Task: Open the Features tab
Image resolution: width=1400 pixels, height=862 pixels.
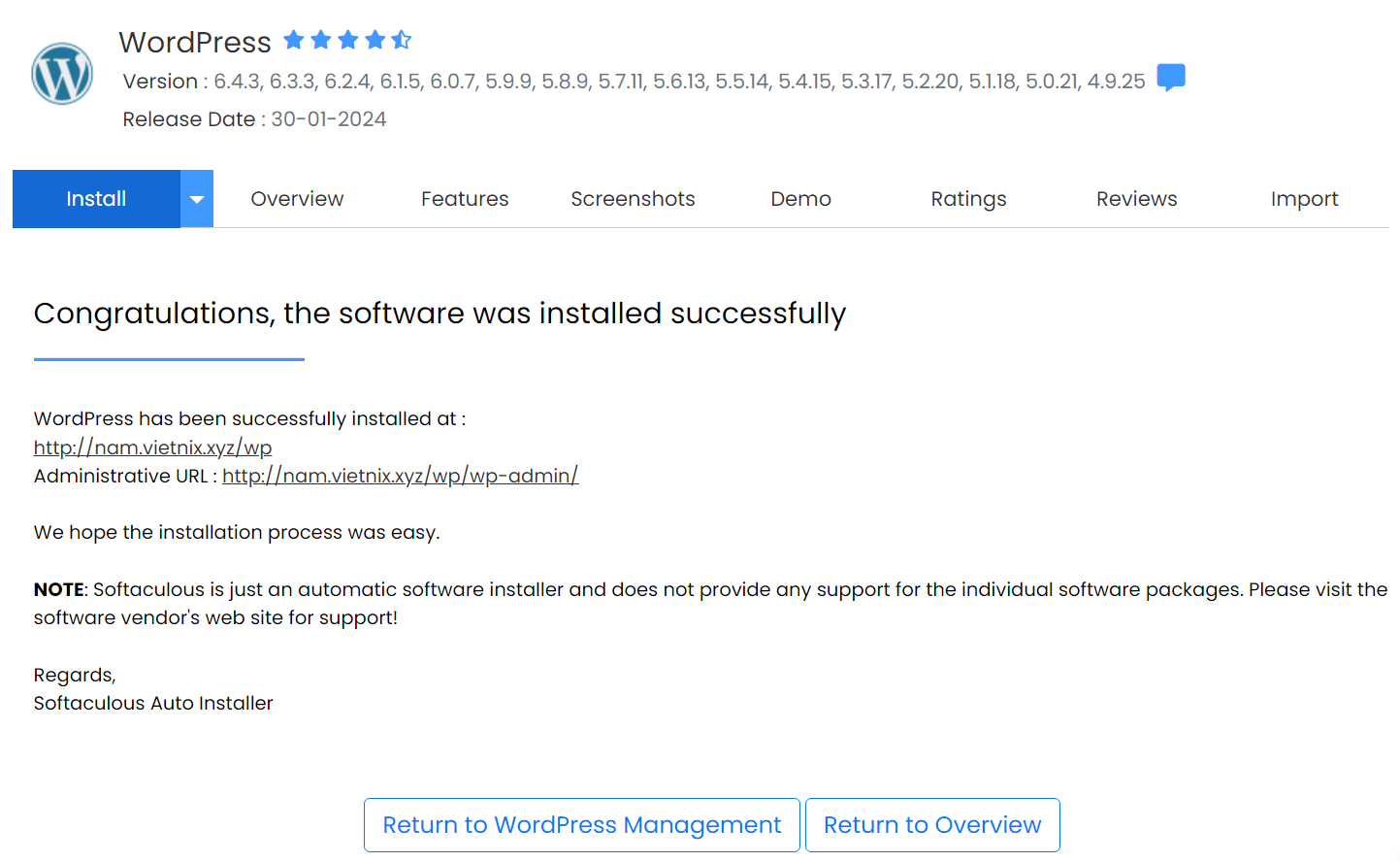Action: tap(465, 199)
